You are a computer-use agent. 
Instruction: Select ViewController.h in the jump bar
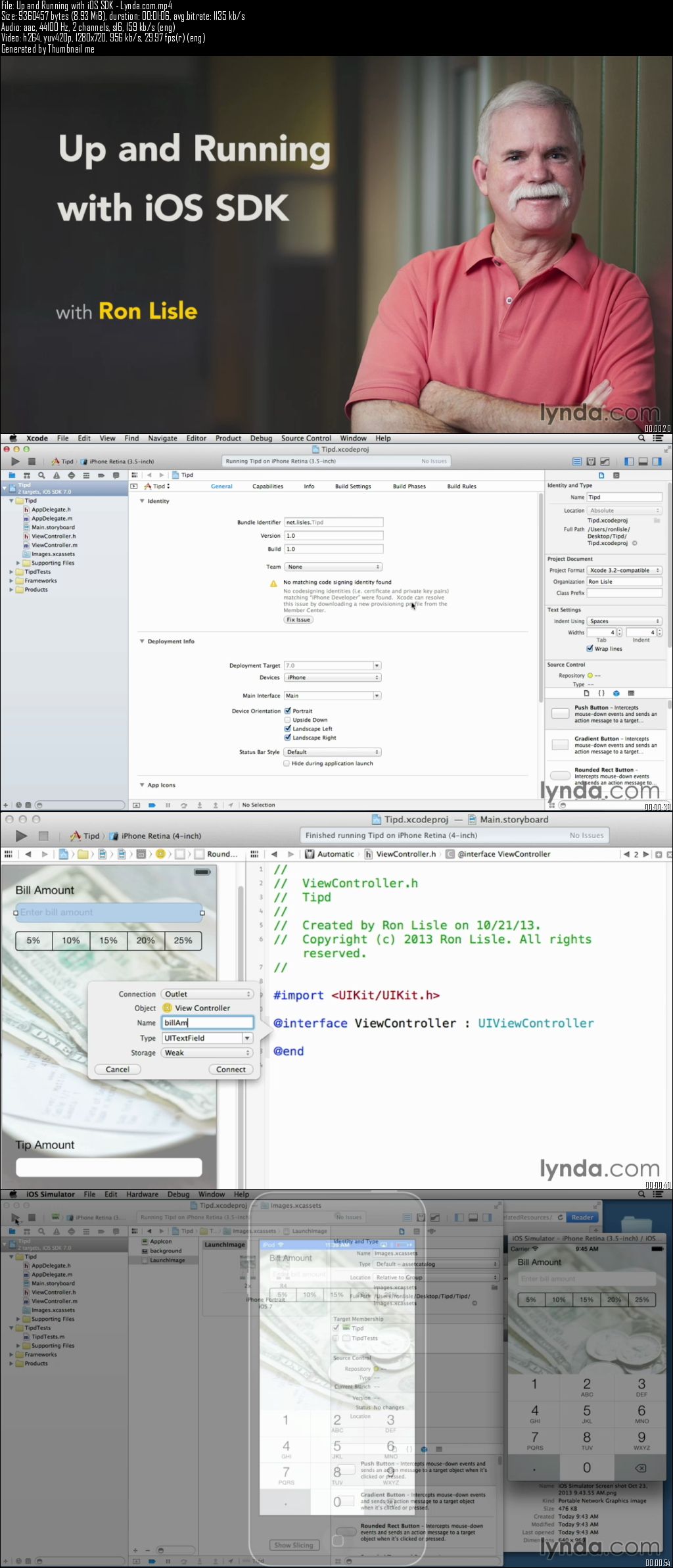(406, 854)
